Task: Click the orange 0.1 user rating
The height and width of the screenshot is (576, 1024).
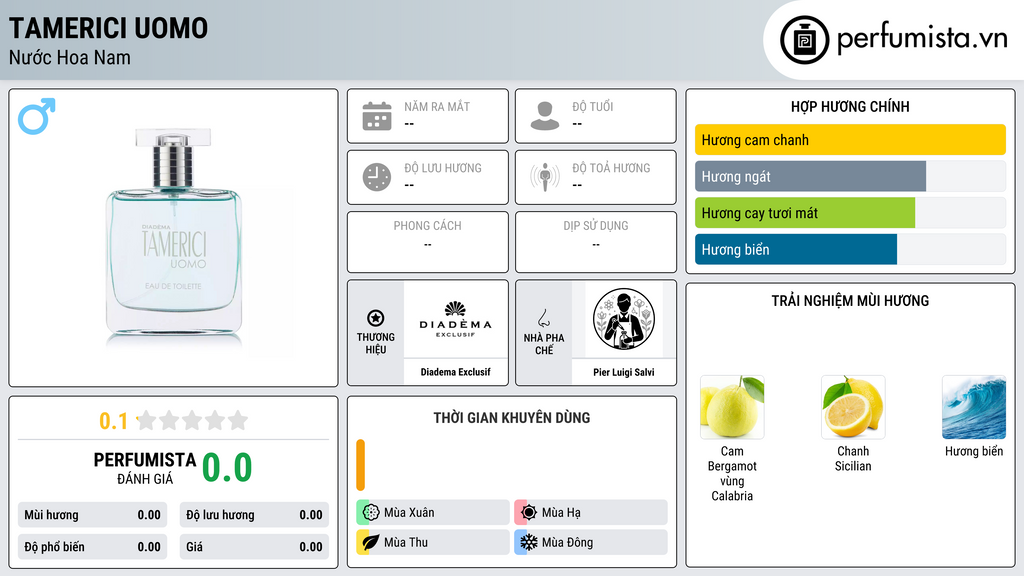Action: pyautogui.click(x=113, y=421)
